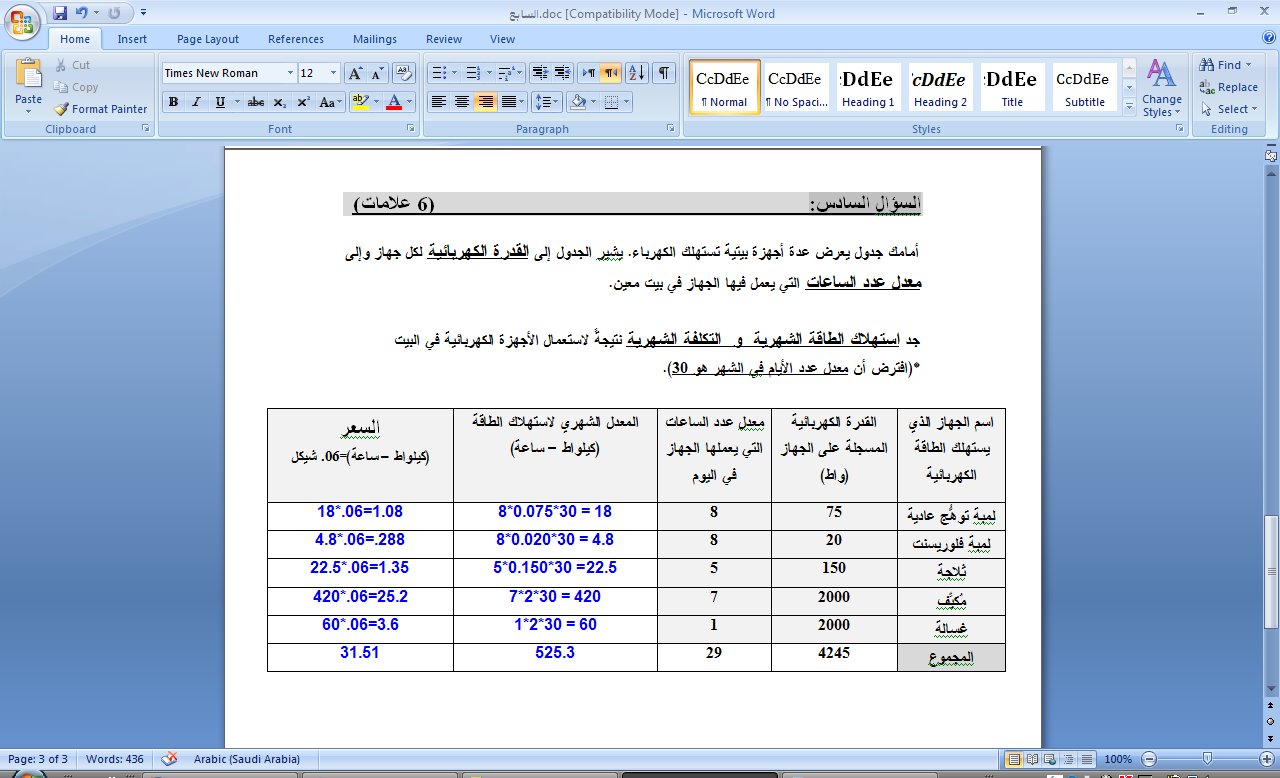Click the 100% zoom level
The height and width of the screenshot is (778, 1280).
[1118, 759]
